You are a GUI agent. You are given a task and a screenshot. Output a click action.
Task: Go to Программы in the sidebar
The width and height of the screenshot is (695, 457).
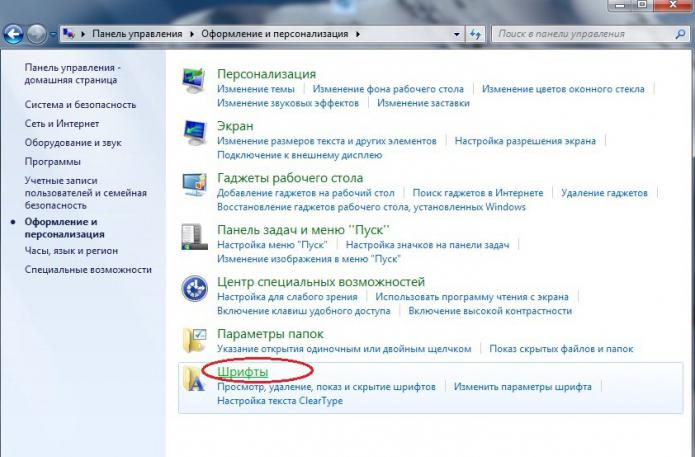[x=53, y=162]
